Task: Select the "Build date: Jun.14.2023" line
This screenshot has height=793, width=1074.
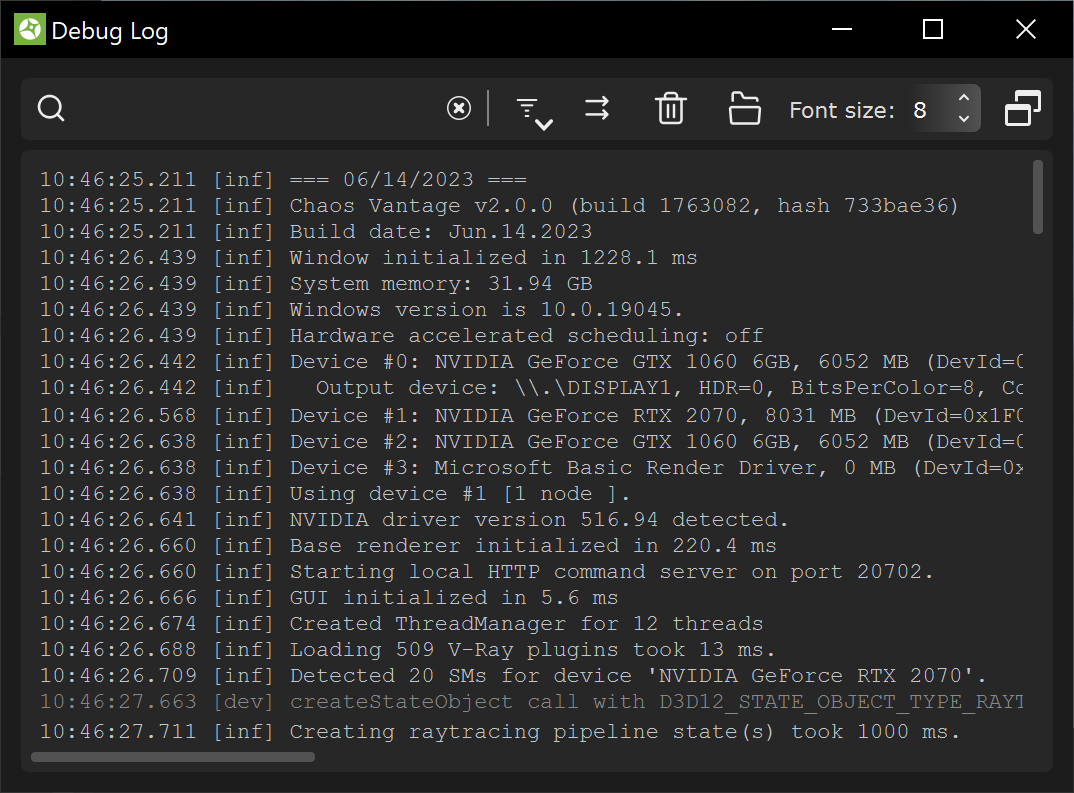Action: click(x=316, y=231)
